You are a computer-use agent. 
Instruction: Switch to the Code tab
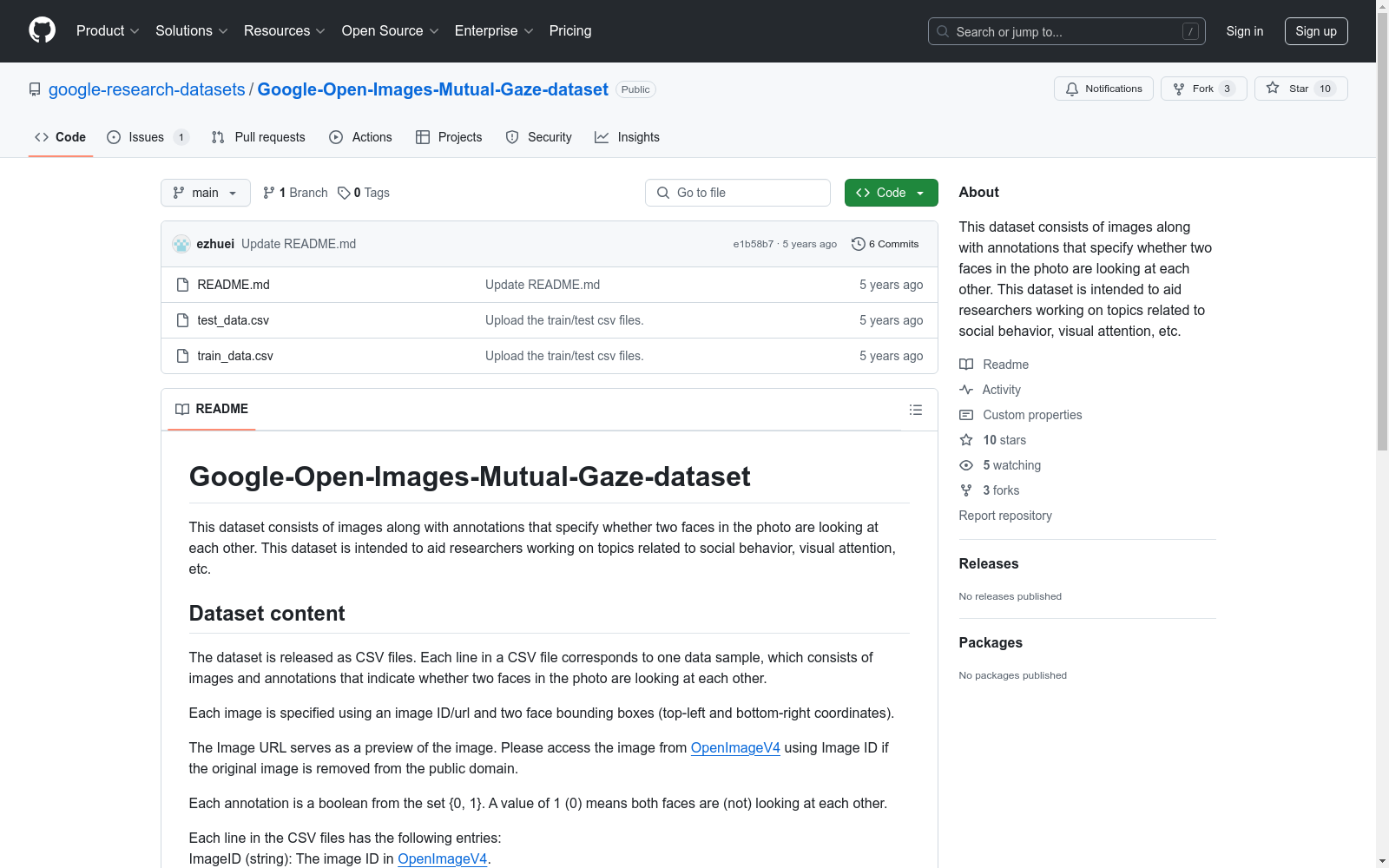pyautogui.click(x=61, y=137)
